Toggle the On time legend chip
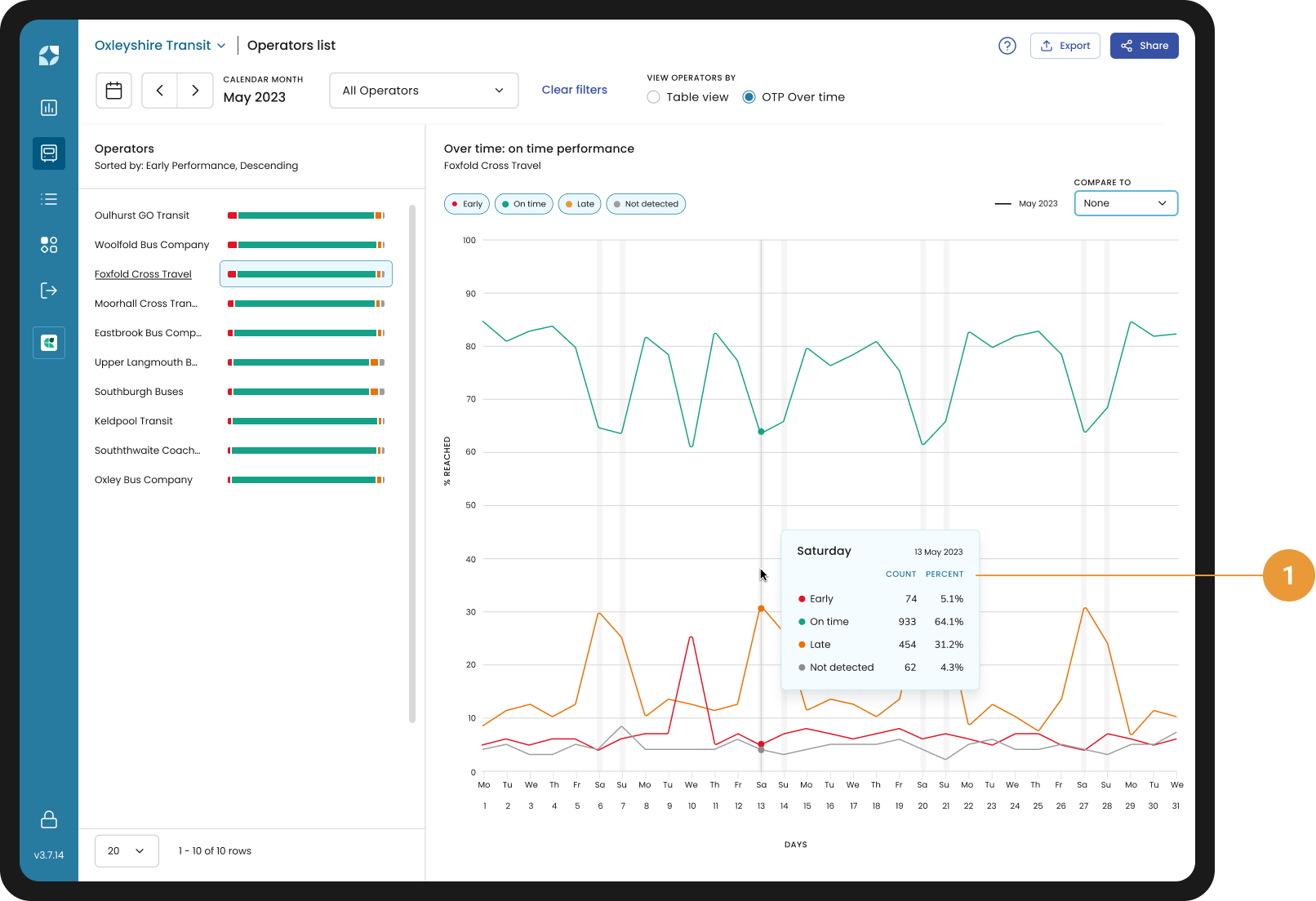The height and width of the screenshot is (901, 1316). [x=524, y=204]
